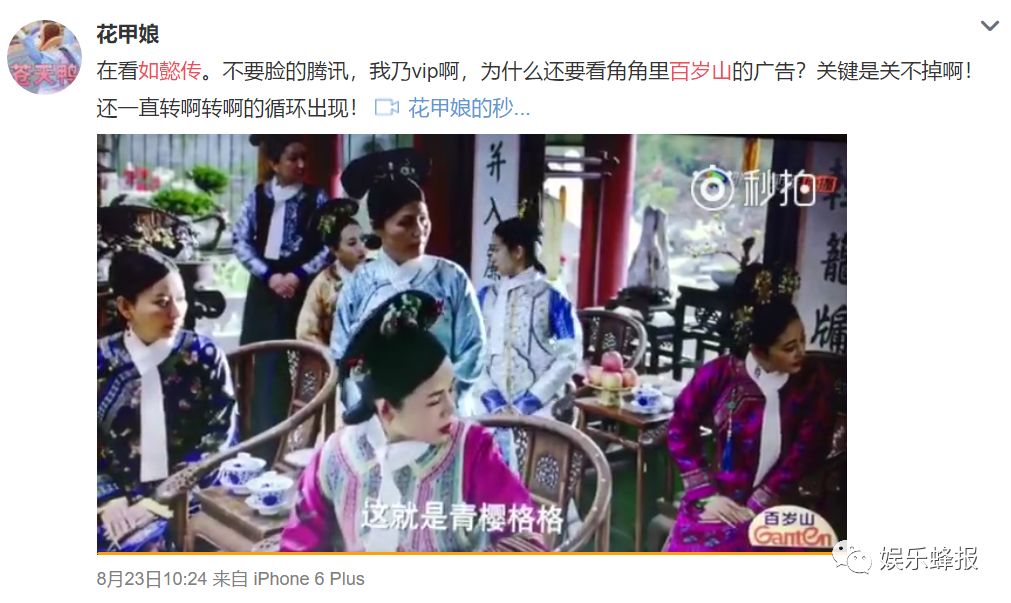Click the 花甲娘 profile avatar
Image resolution: width=1011 pixels, height=603 pixels.
pyautogui.click(x=44, y=57)
